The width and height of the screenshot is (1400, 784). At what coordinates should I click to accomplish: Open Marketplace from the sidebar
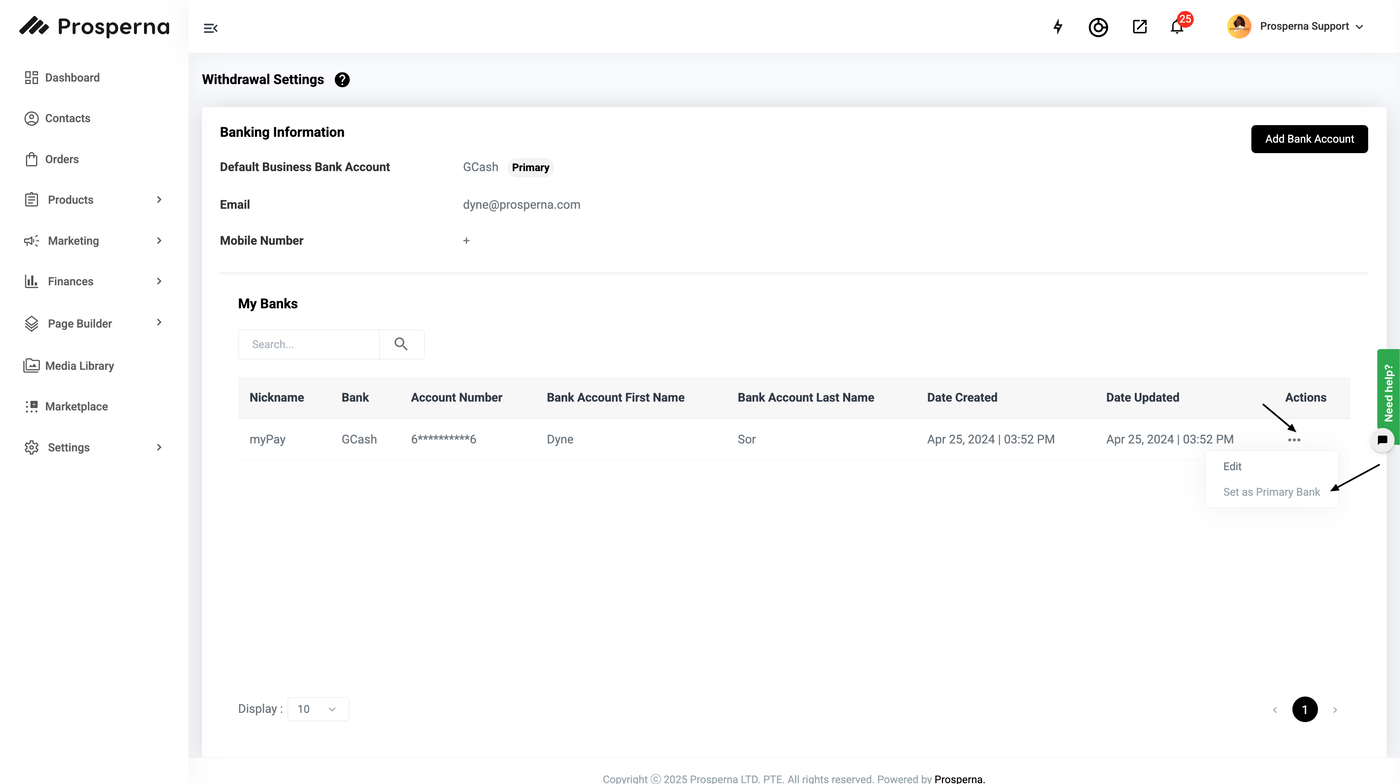click(x=76, y=407)
